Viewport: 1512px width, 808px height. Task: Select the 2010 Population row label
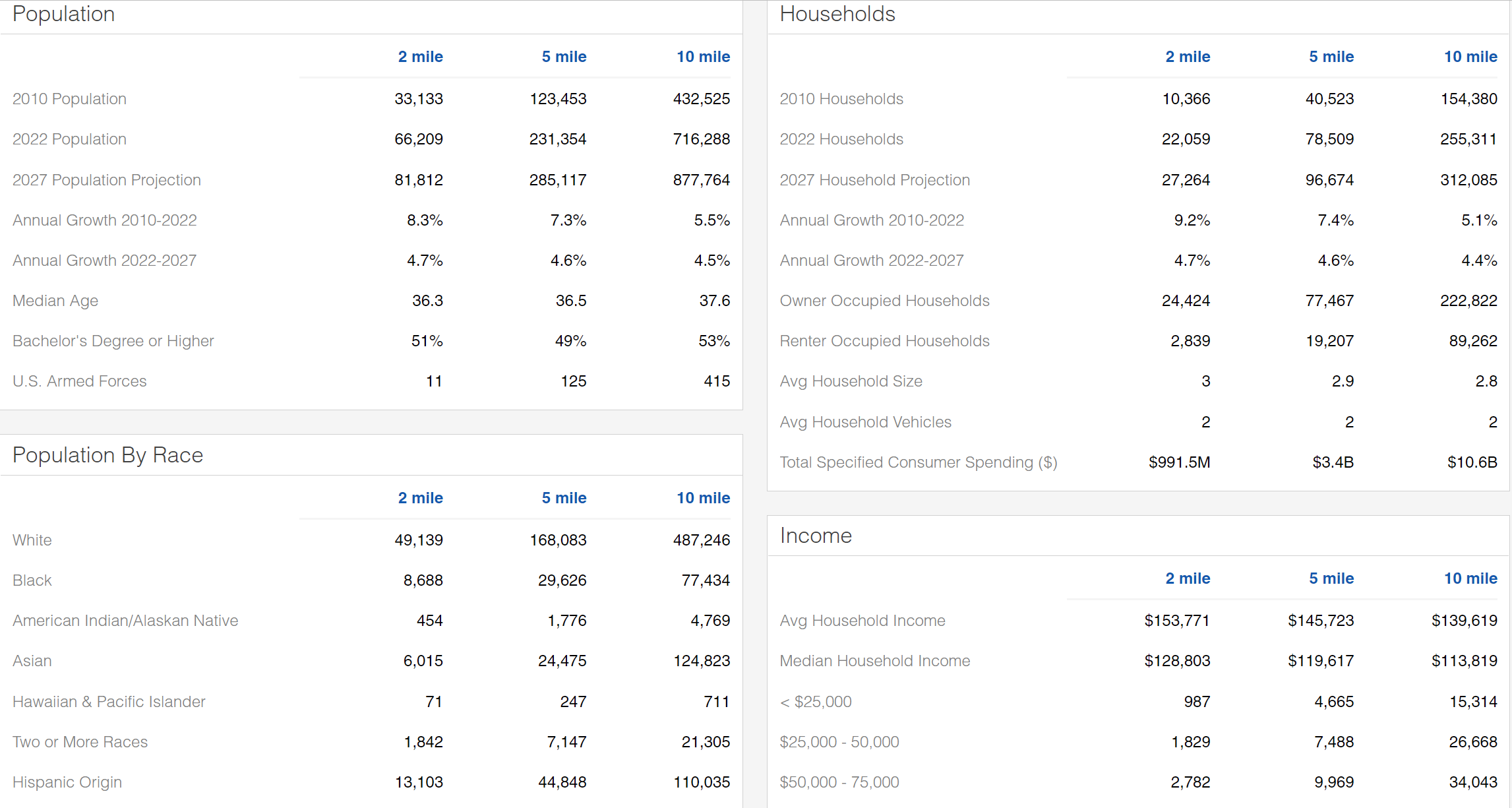[69, 99]
